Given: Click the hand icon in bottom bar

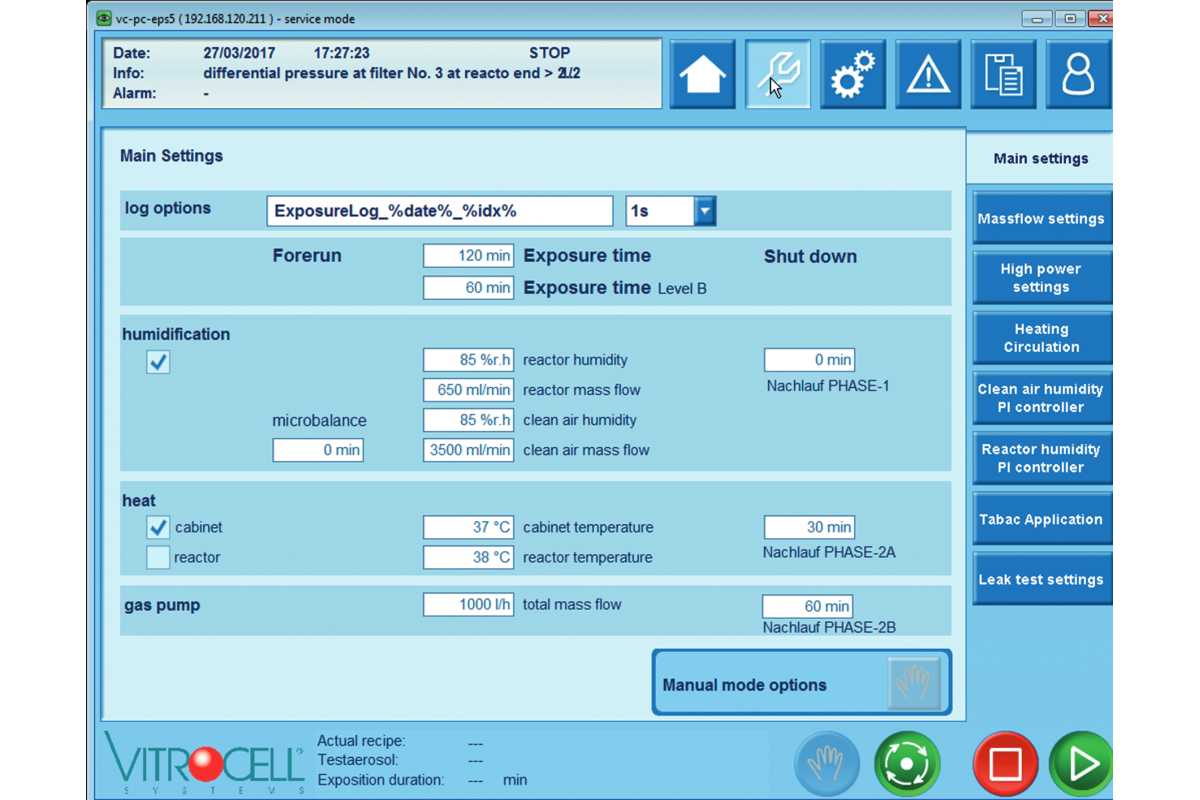Looking at the screenshot, I should click(x=826, y=764).
